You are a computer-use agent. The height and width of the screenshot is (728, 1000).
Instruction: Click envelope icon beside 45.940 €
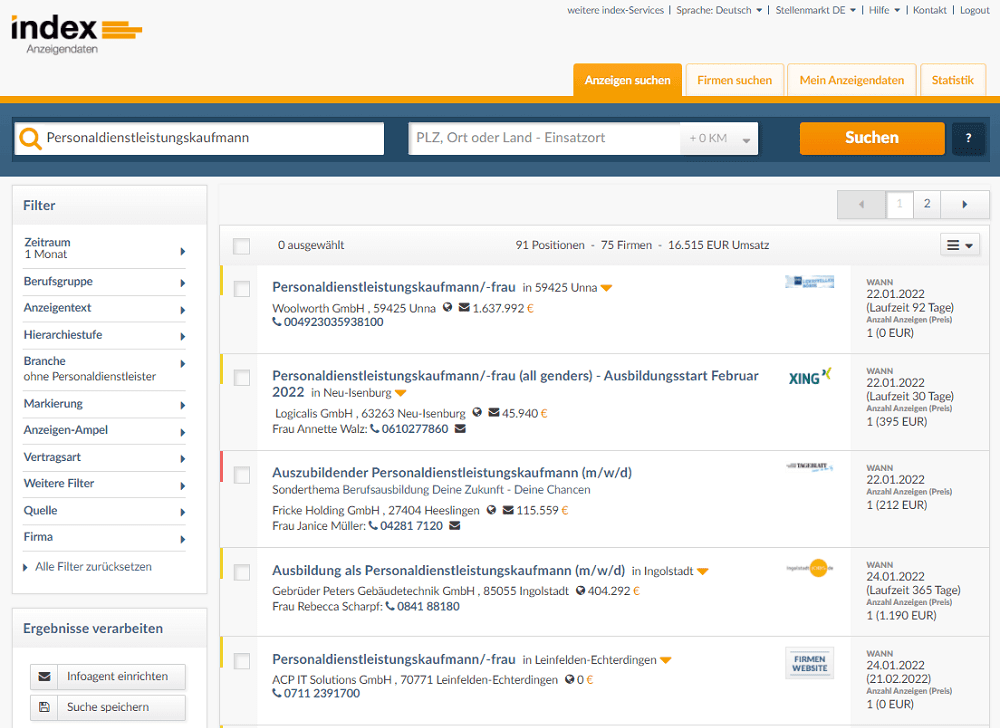(494, 412)
